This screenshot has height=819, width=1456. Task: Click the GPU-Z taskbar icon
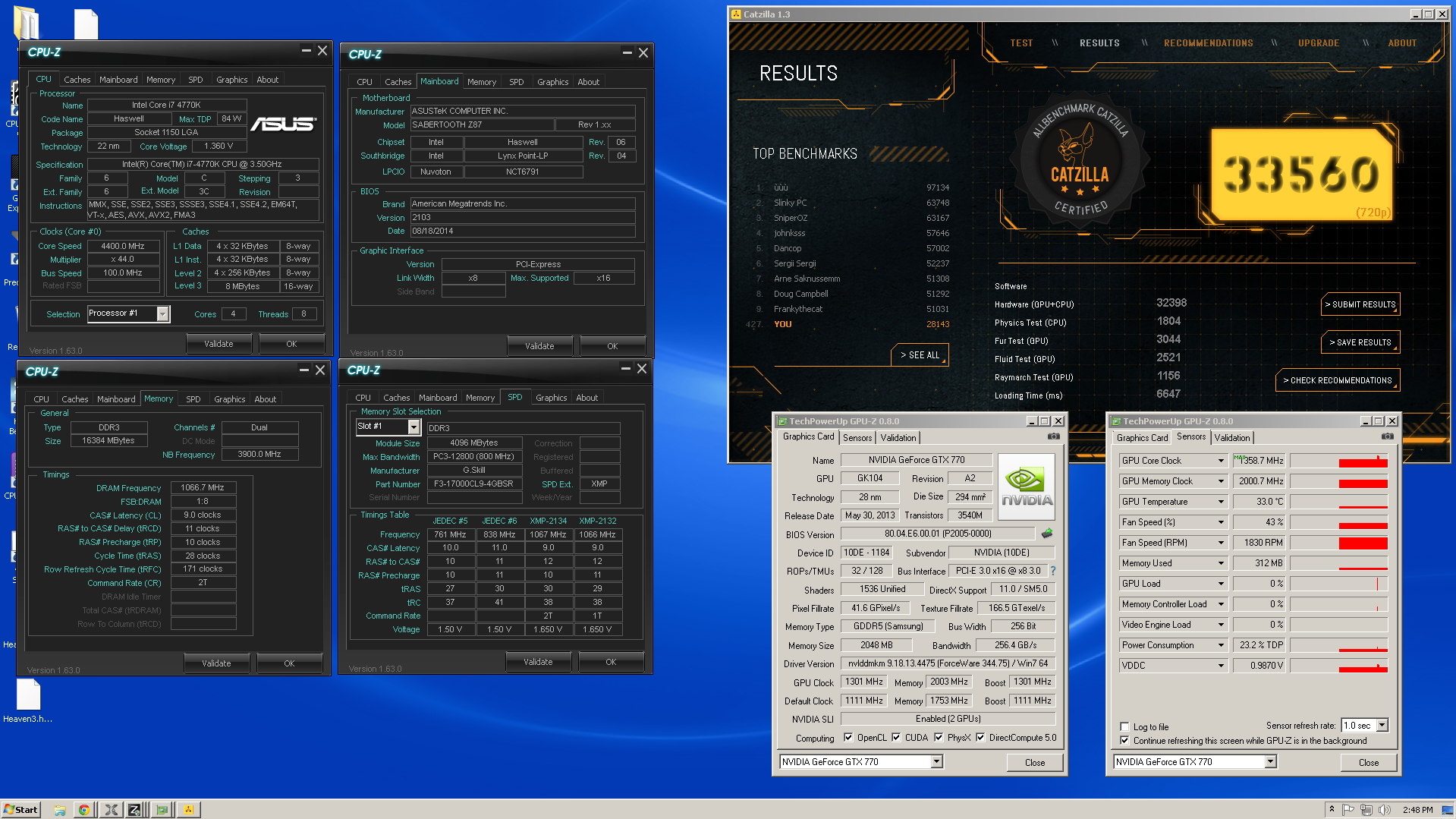click(162, 810)
